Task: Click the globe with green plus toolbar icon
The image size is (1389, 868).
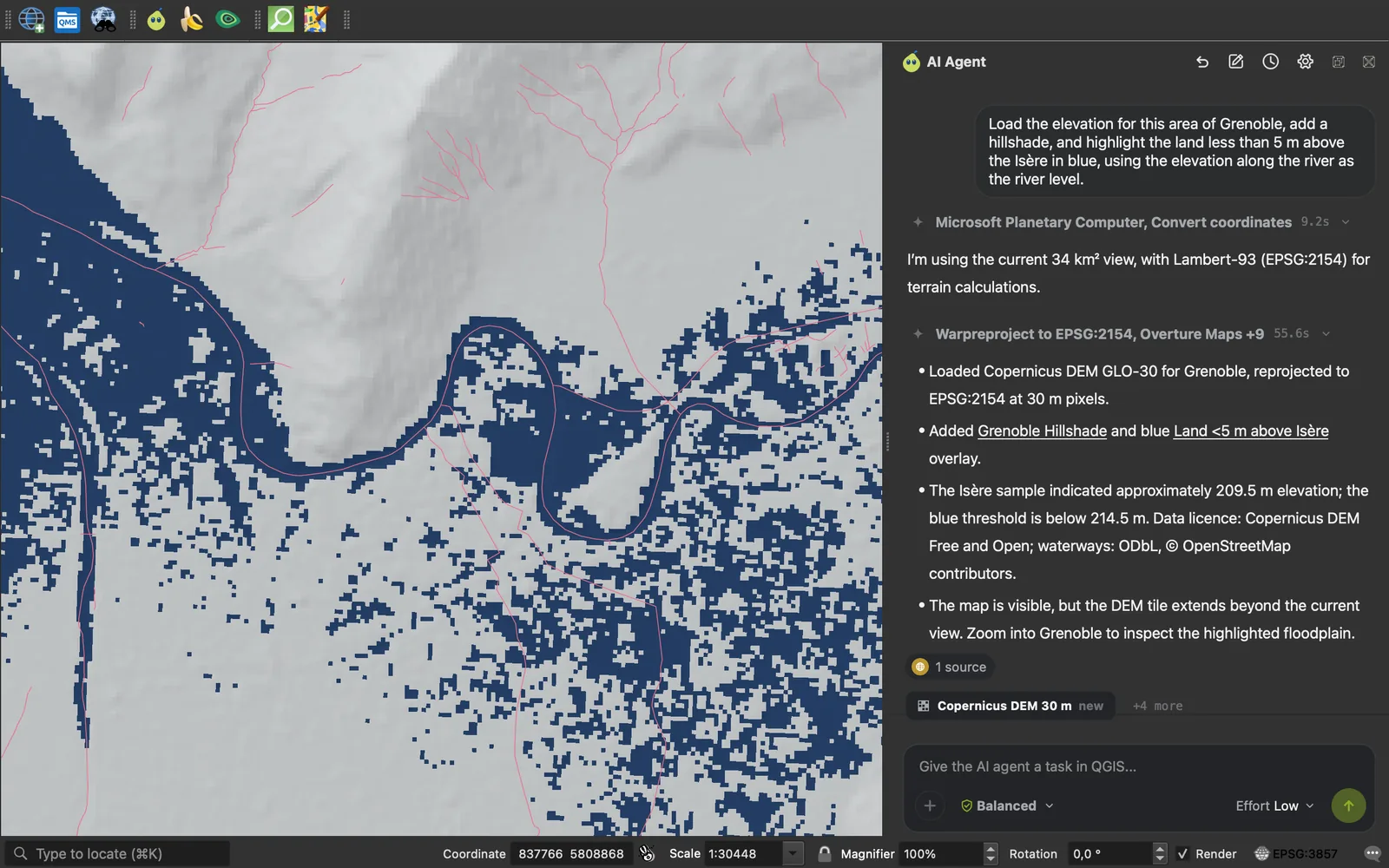Action: pyautogui.click(x=31, y=19)
